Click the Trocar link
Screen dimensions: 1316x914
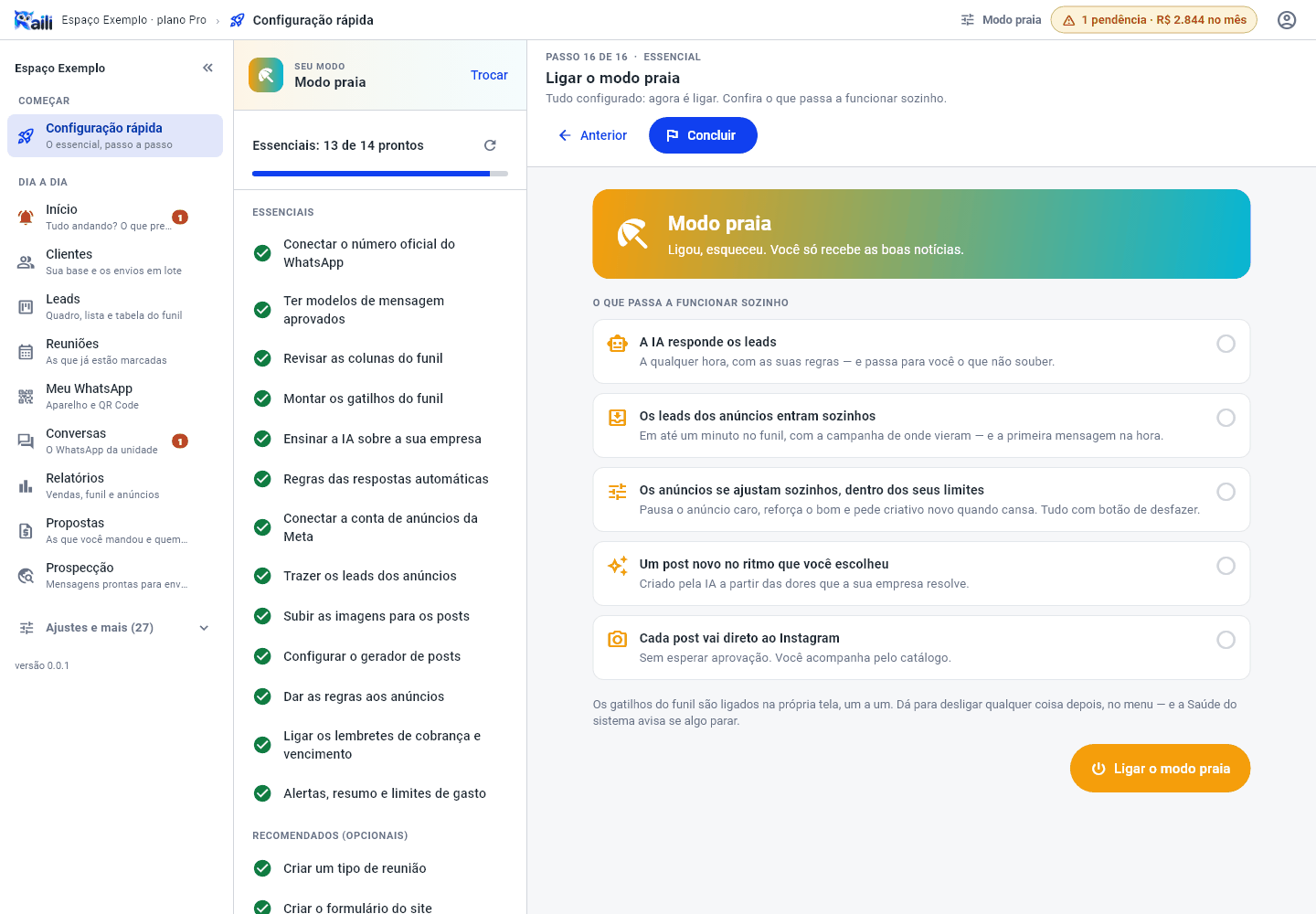[x=489, y=75]
